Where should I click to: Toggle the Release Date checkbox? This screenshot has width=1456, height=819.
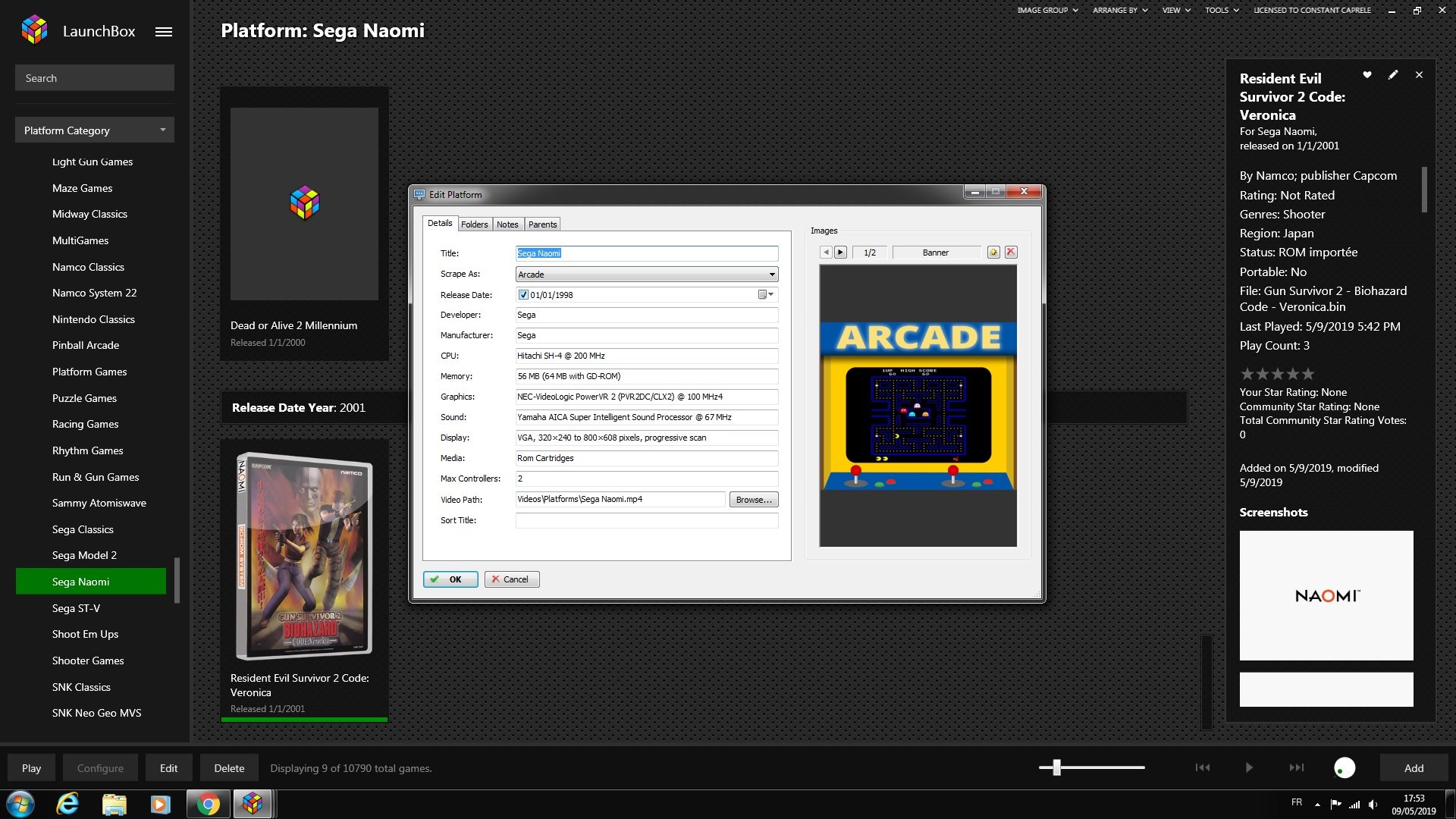pyautogui.click(x=523, y=295)
